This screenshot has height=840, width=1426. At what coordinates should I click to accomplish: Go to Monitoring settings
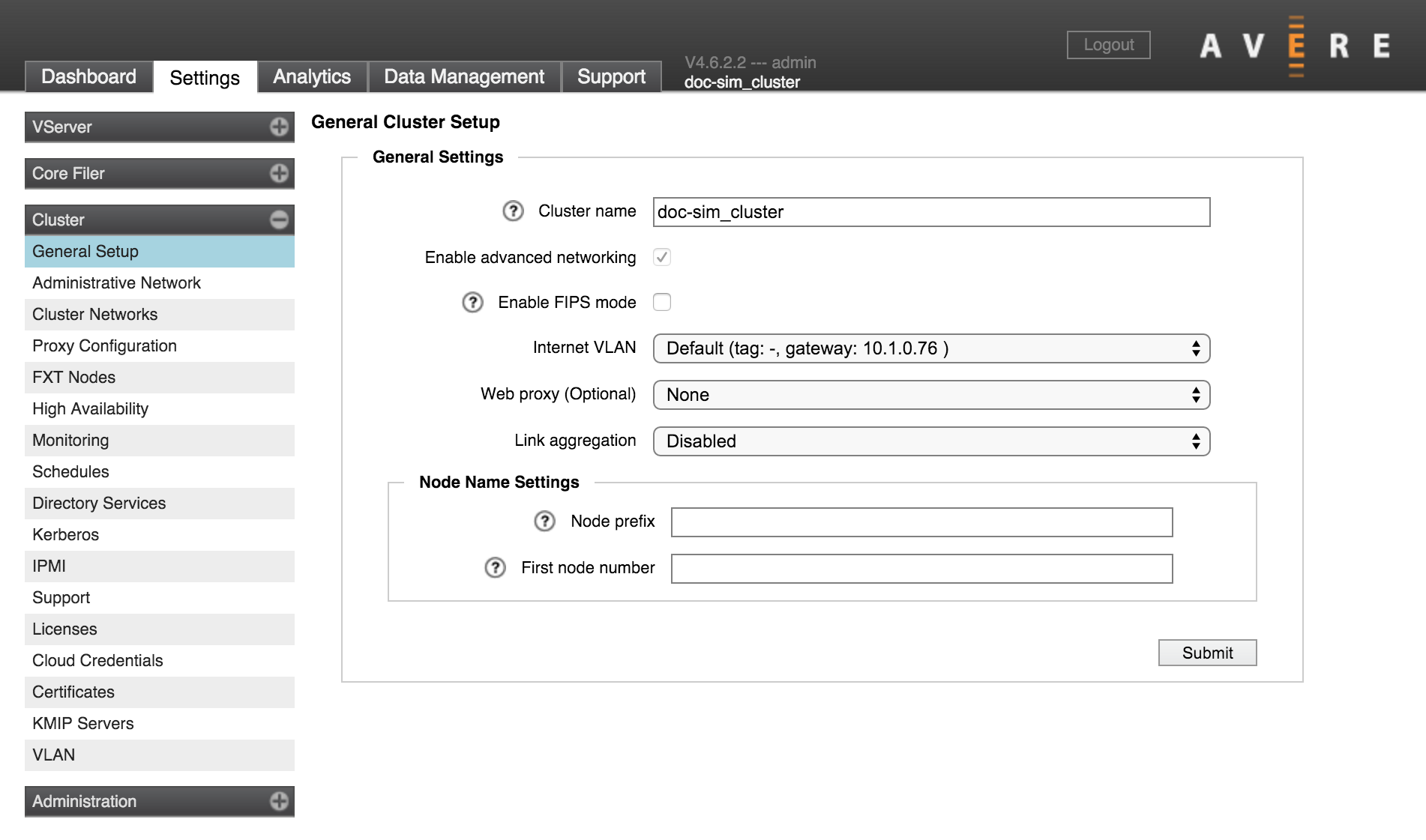point(160,441)
